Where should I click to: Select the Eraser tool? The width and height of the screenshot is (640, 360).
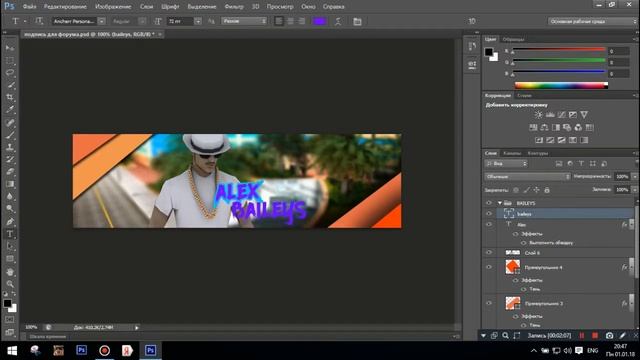[x=10, y=171]
